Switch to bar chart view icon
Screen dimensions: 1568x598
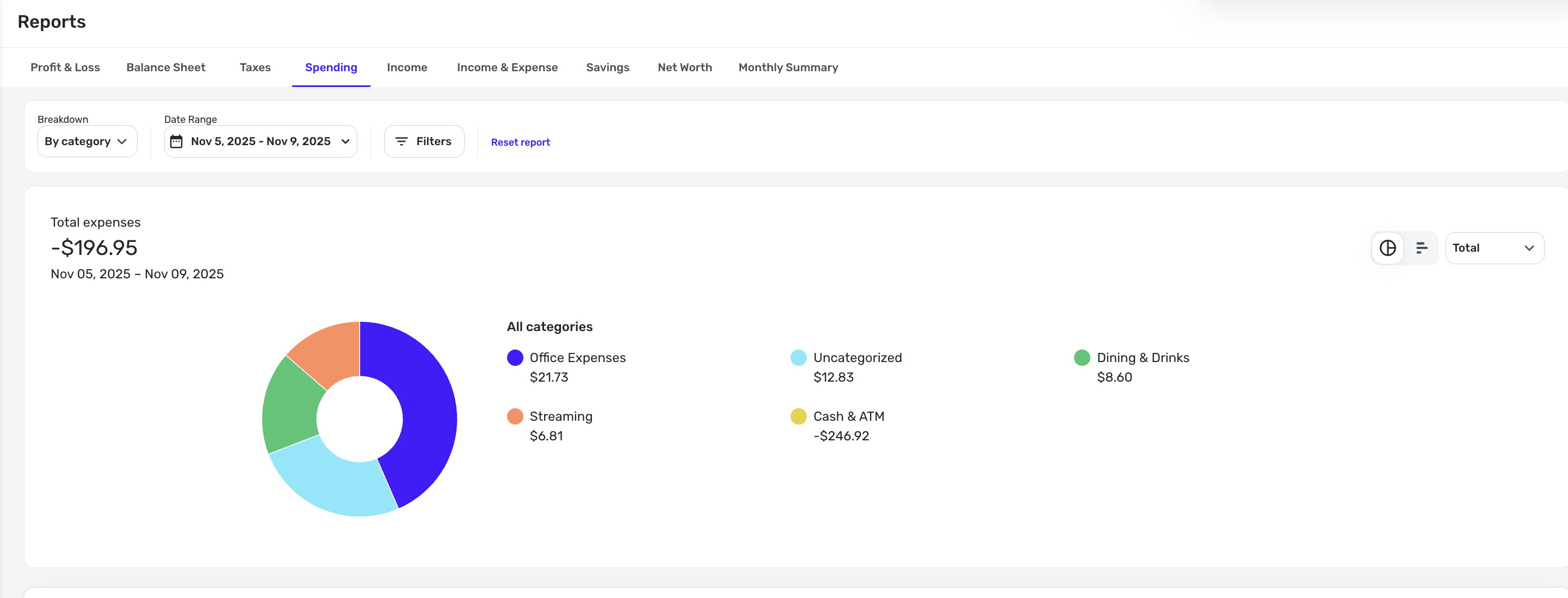pyautogui.click(x=1421, y=247)
